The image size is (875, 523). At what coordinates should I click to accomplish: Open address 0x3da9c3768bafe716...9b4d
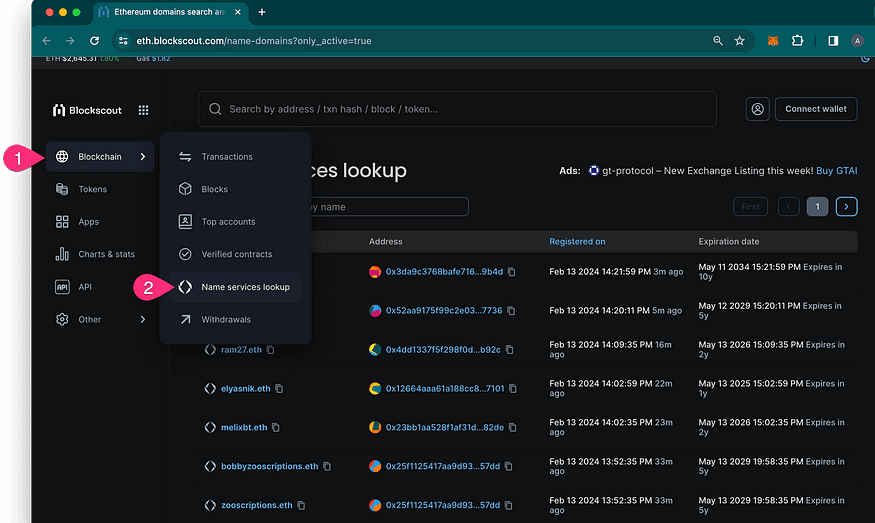click(444, 272)
